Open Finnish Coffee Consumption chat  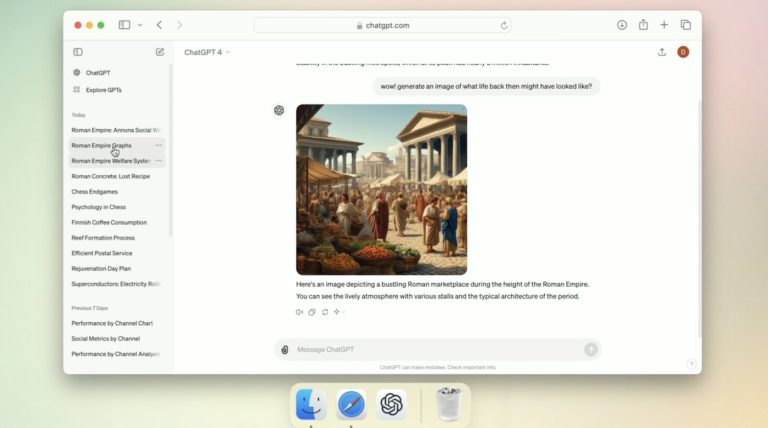pos(109,222)
